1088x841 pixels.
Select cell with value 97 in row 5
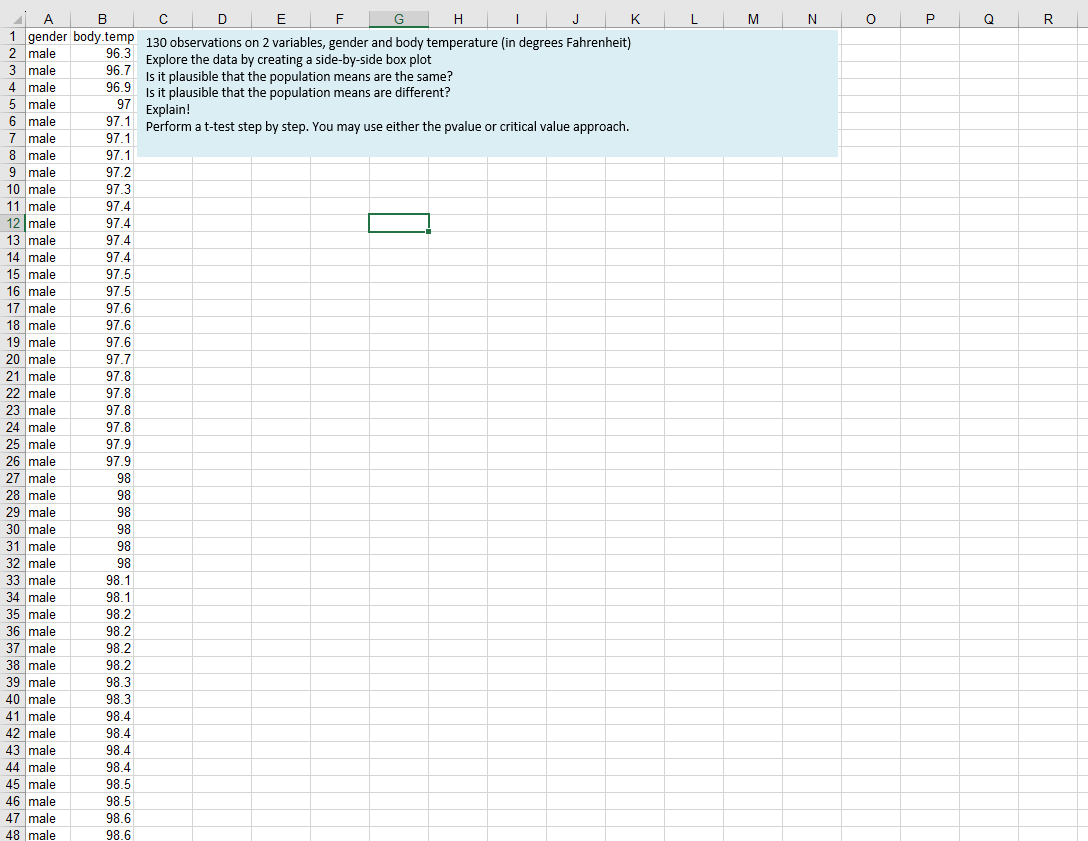click(102, 104)
